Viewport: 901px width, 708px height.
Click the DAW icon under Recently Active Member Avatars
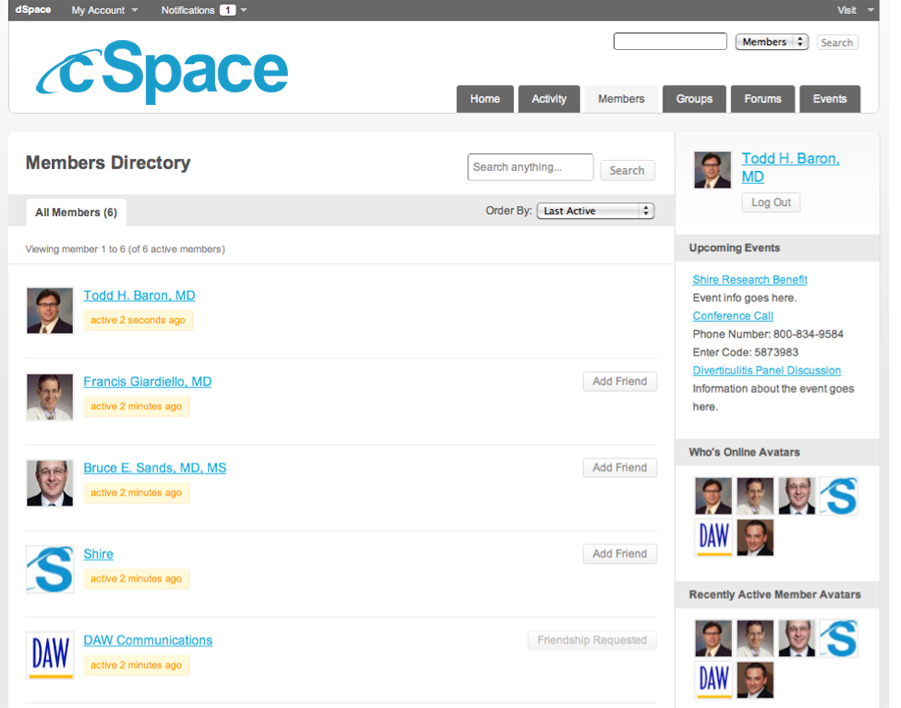(x=714, y=680)
